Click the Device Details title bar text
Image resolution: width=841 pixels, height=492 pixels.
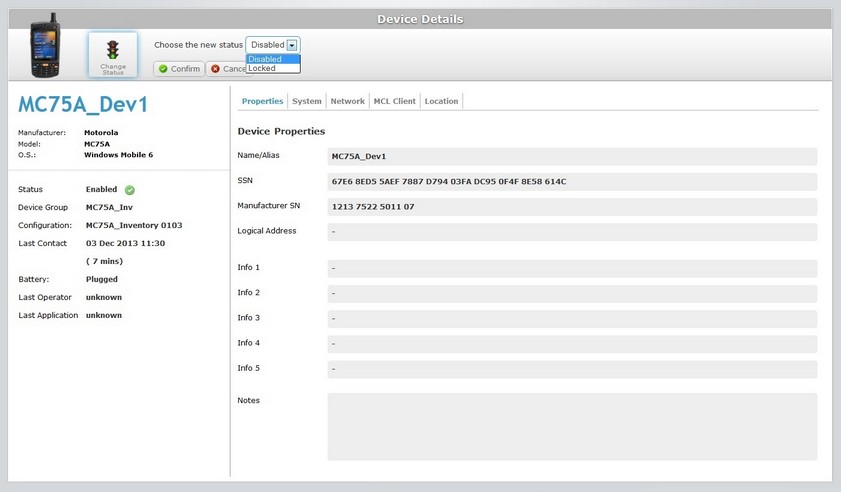click(x=420, y=19)
